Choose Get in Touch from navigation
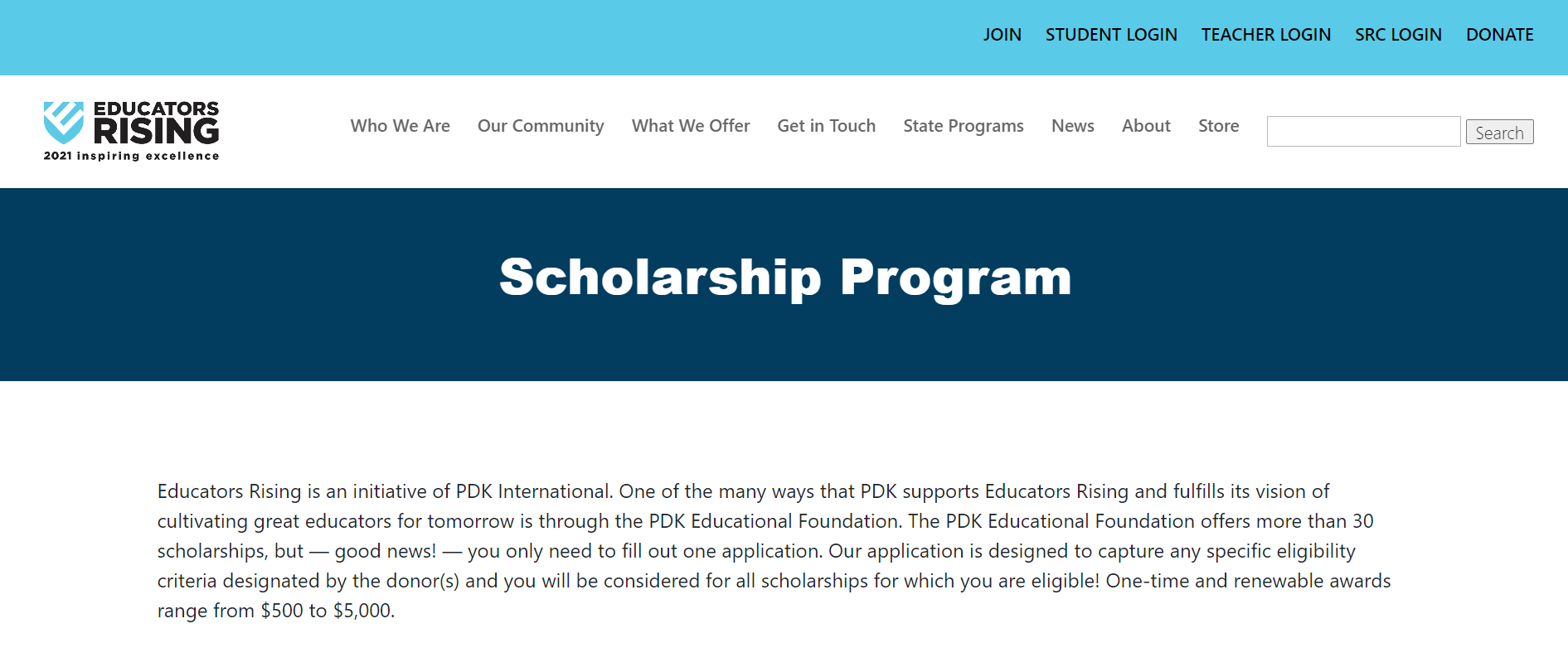 826,126
